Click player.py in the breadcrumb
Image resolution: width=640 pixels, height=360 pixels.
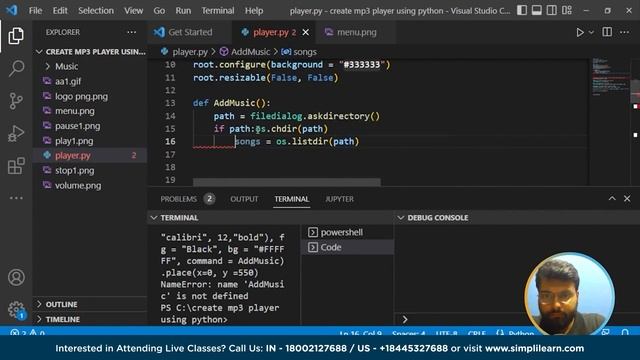pyautogui.click(x=190, y=52)
